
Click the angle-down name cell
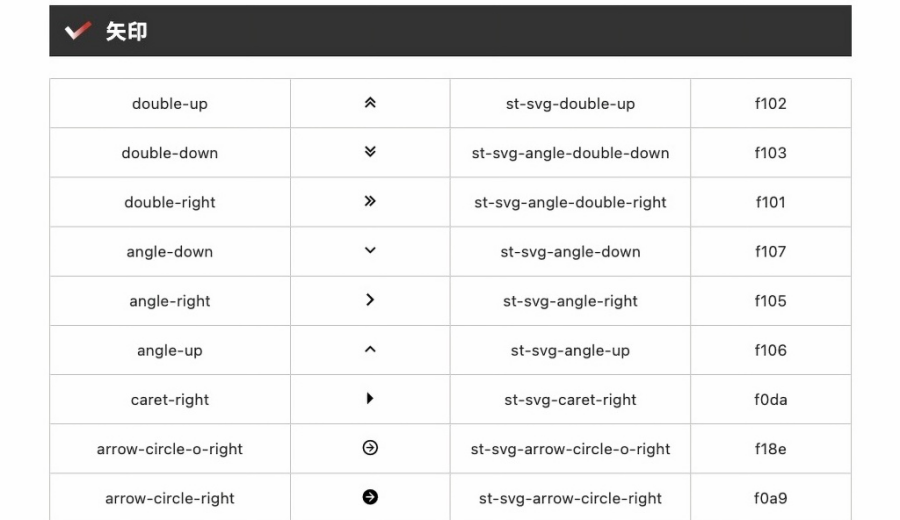(x=170, y=251)
